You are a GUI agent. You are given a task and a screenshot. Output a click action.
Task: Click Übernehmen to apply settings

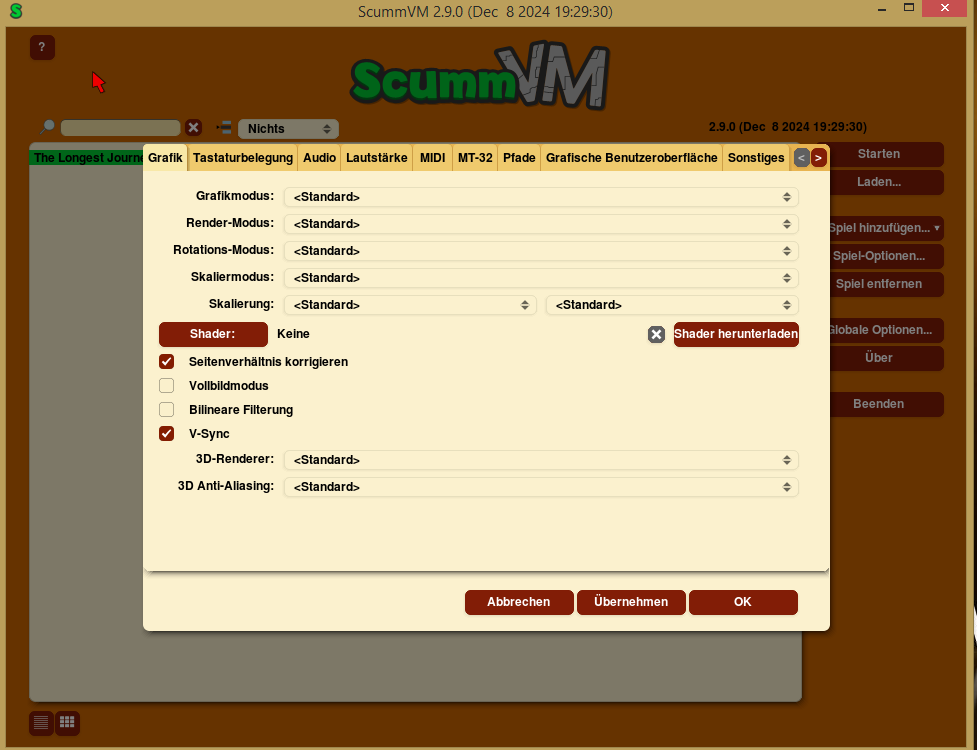(x=631, y=602)
